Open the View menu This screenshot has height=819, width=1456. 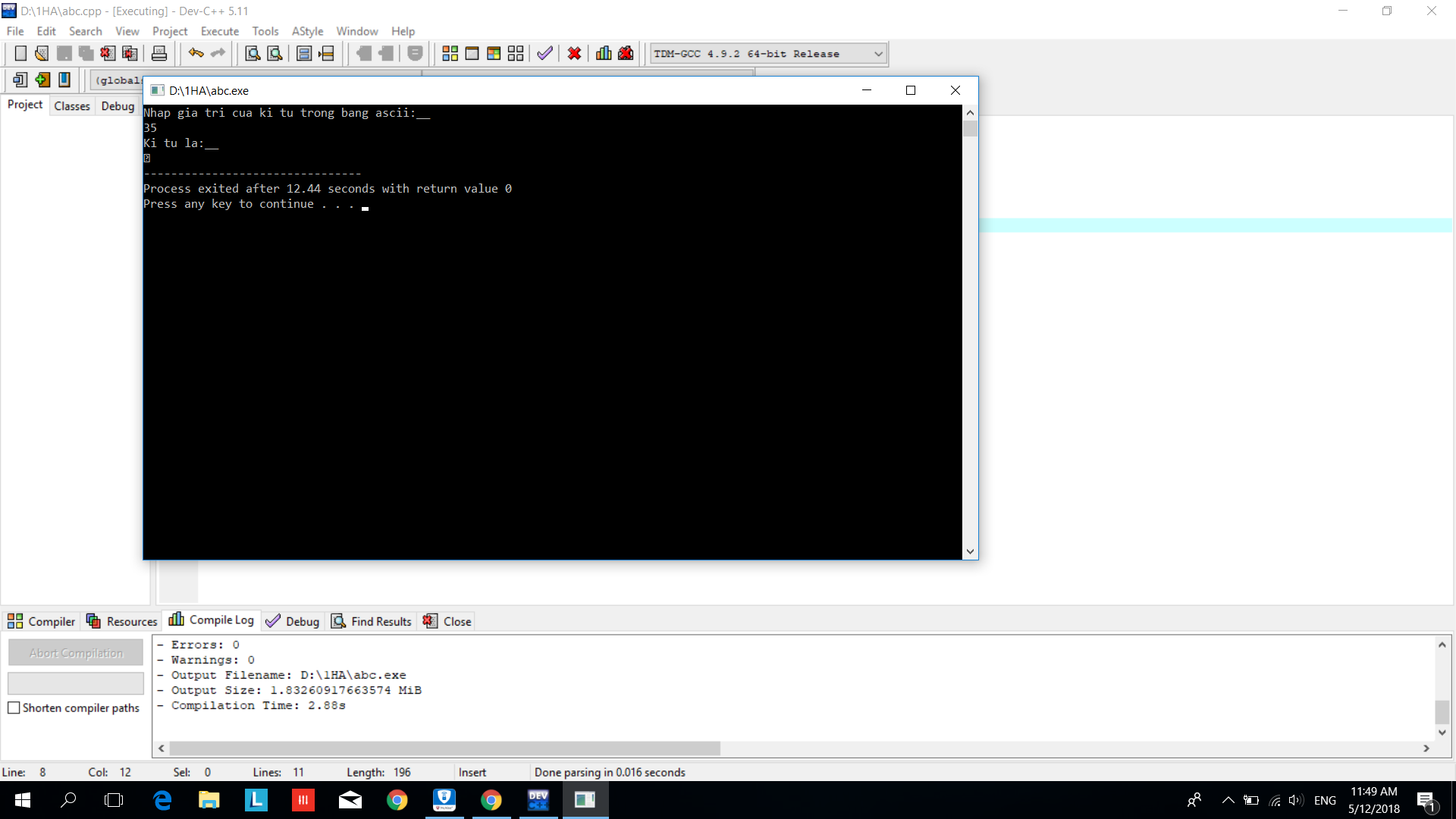127,31
